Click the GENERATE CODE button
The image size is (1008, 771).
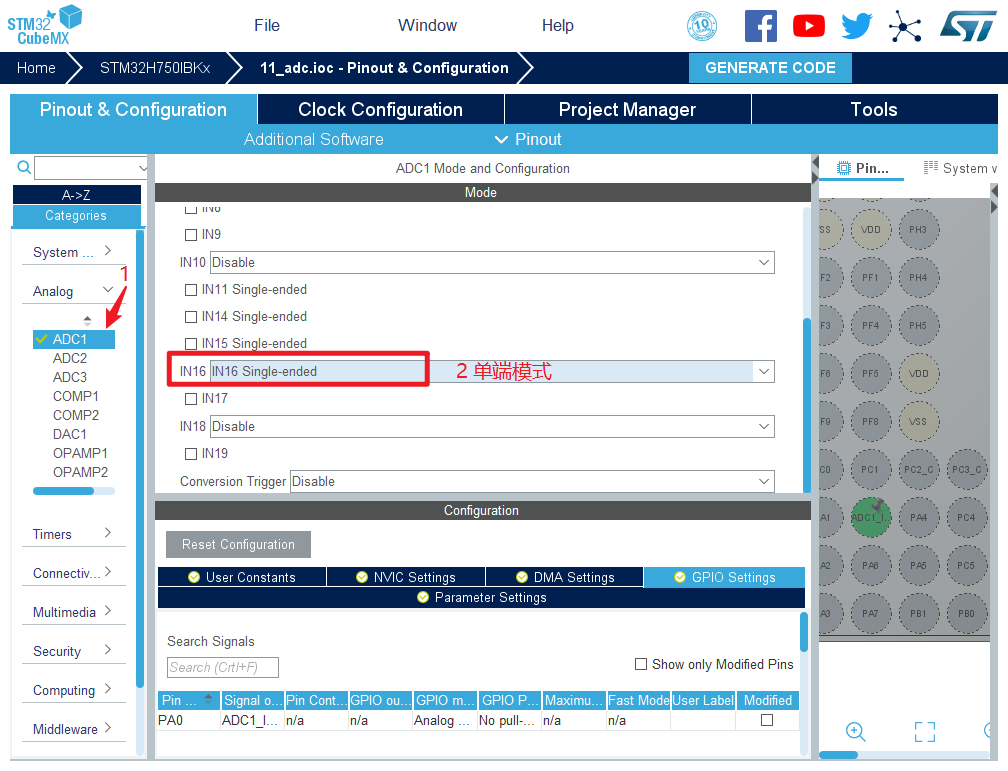click(770, 68)
